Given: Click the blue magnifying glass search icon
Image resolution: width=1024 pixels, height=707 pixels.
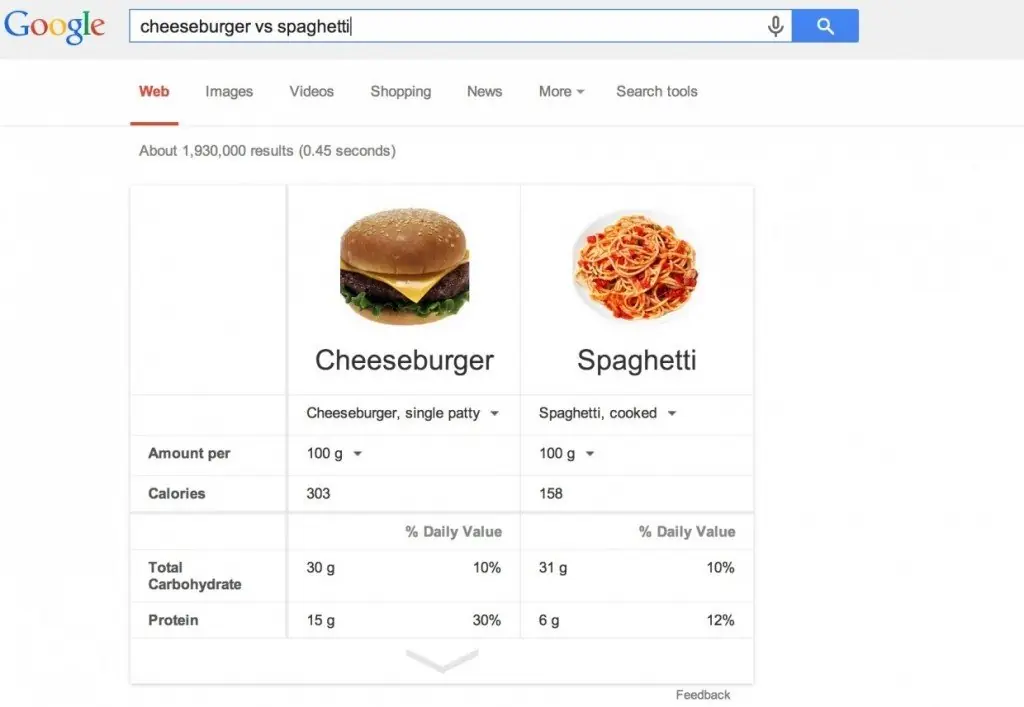Looking at the screenshot, I should 825,25.
